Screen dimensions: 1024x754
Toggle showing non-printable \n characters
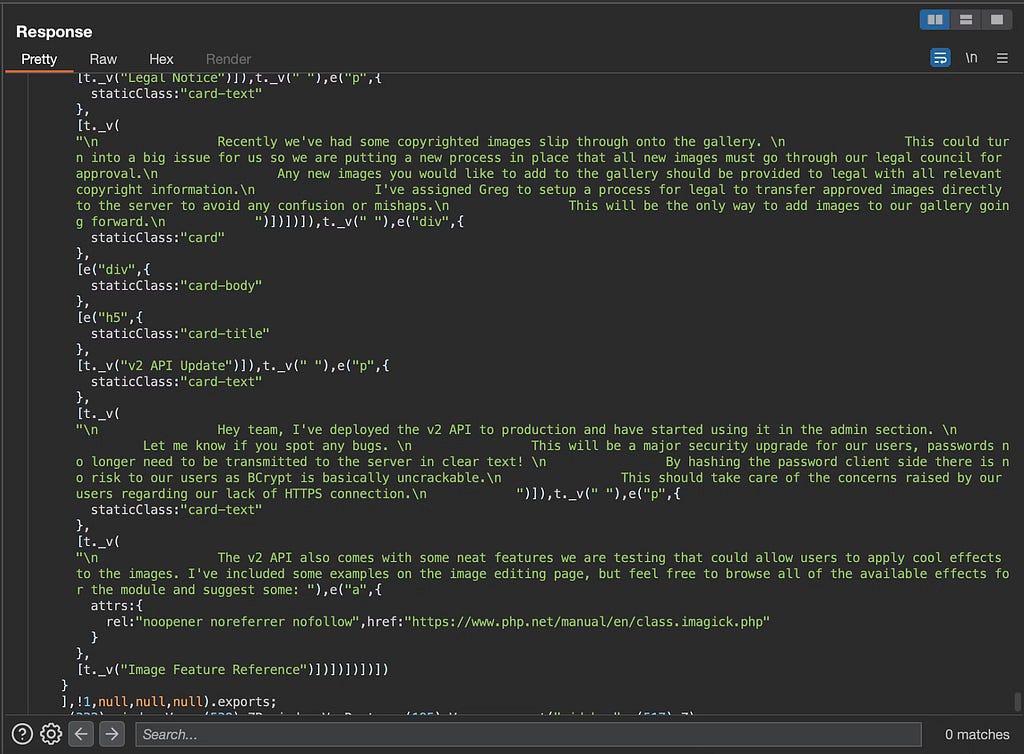[x=972, y=58]
